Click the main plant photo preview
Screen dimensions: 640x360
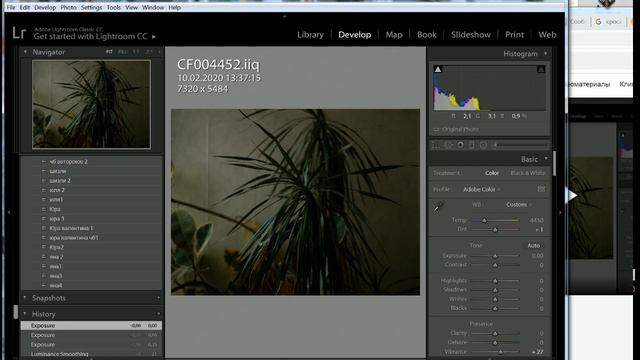pos(295,202)
